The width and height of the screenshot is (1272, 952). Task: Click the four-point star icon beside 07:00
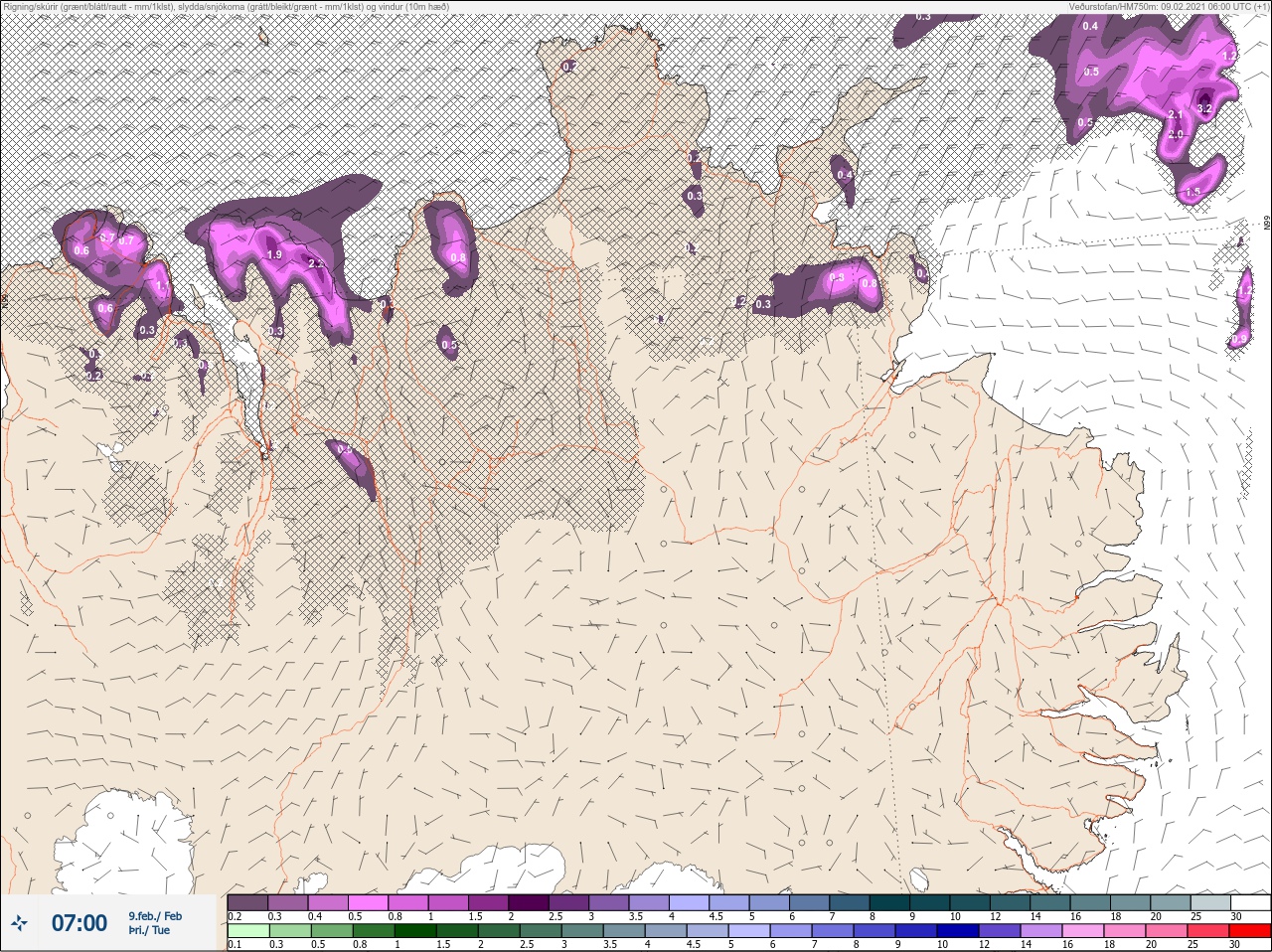(x=19, y=923)
